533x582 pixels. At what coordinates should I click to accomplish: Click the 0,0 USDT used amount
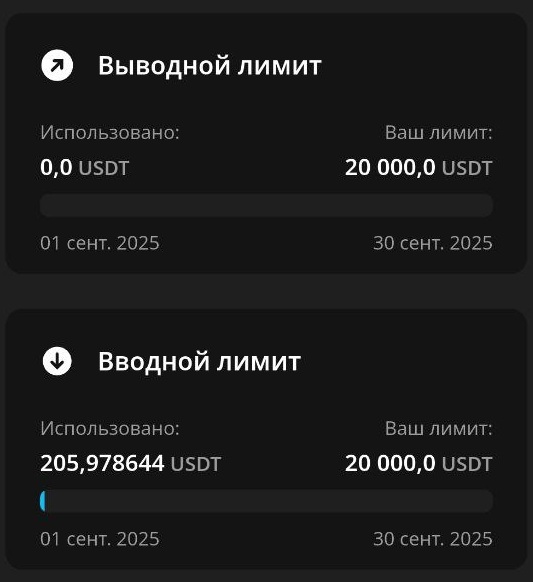85,168
